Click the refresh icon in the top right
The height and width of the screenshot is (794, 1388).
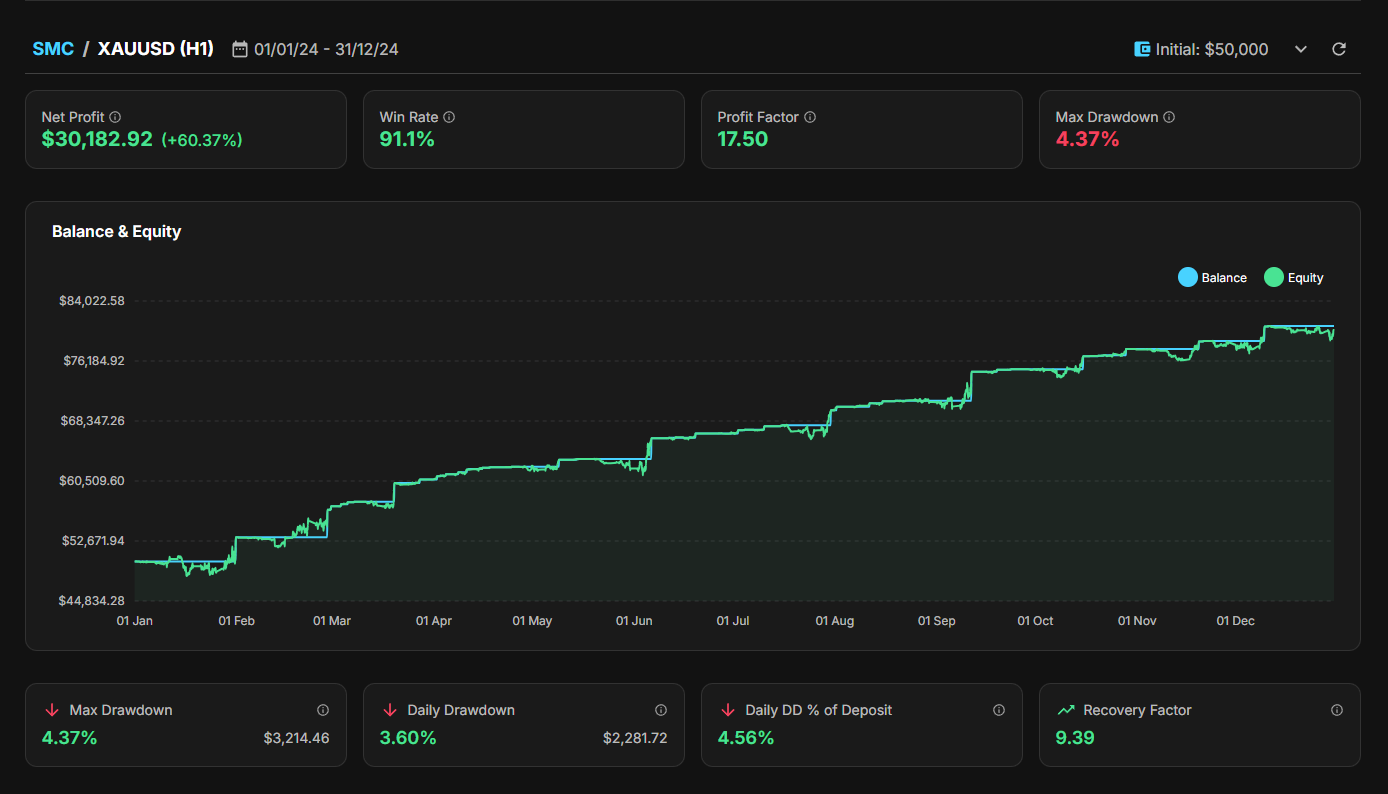1339,48
